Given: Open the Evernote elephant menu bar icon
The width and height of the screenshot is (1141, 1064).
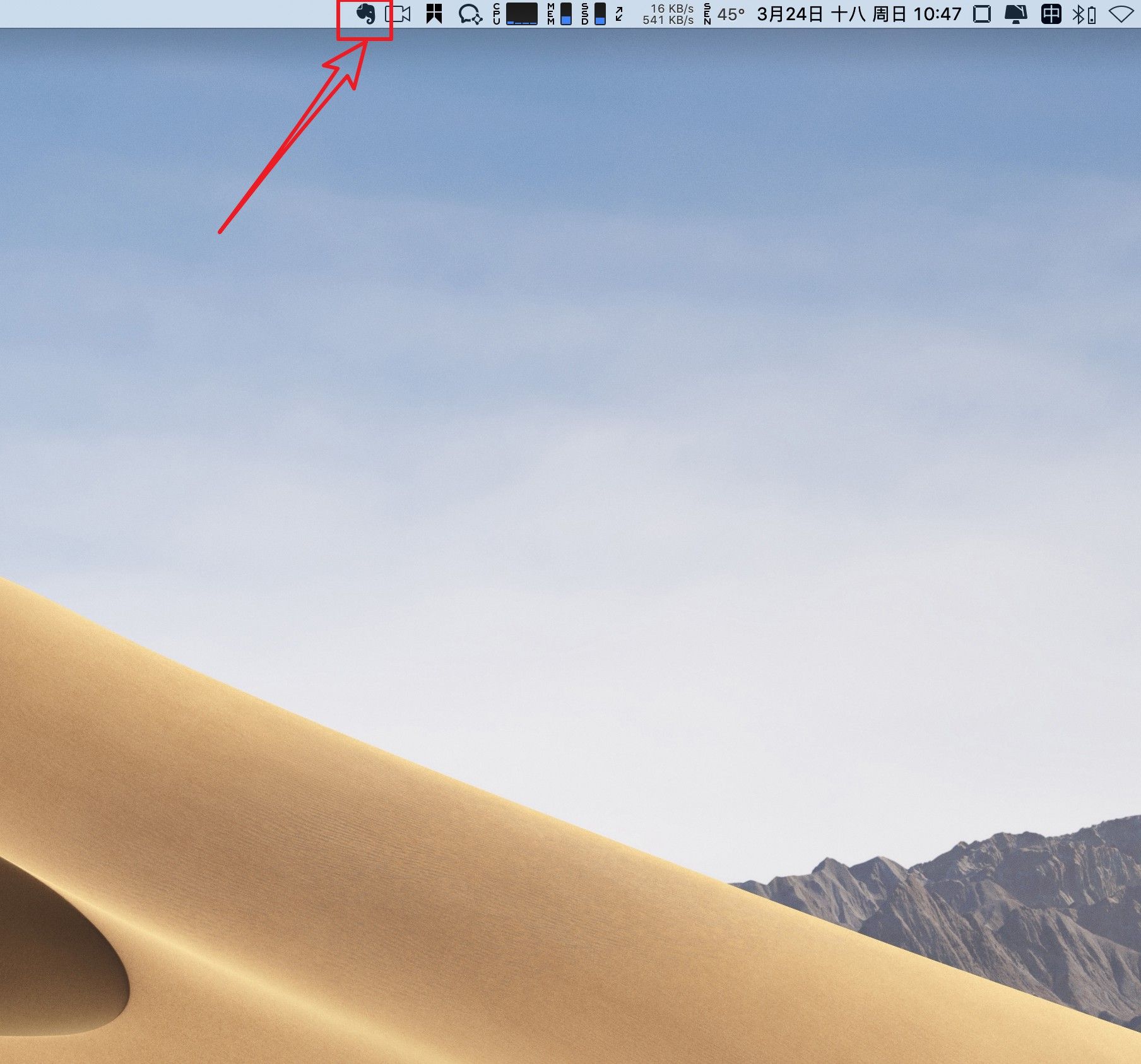Looking at the screenshot, I should tap(365, 14).
